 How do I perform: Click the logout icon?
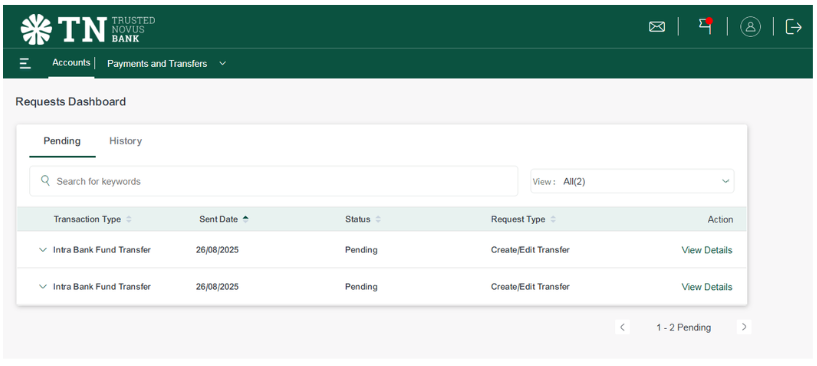[793, 27]
